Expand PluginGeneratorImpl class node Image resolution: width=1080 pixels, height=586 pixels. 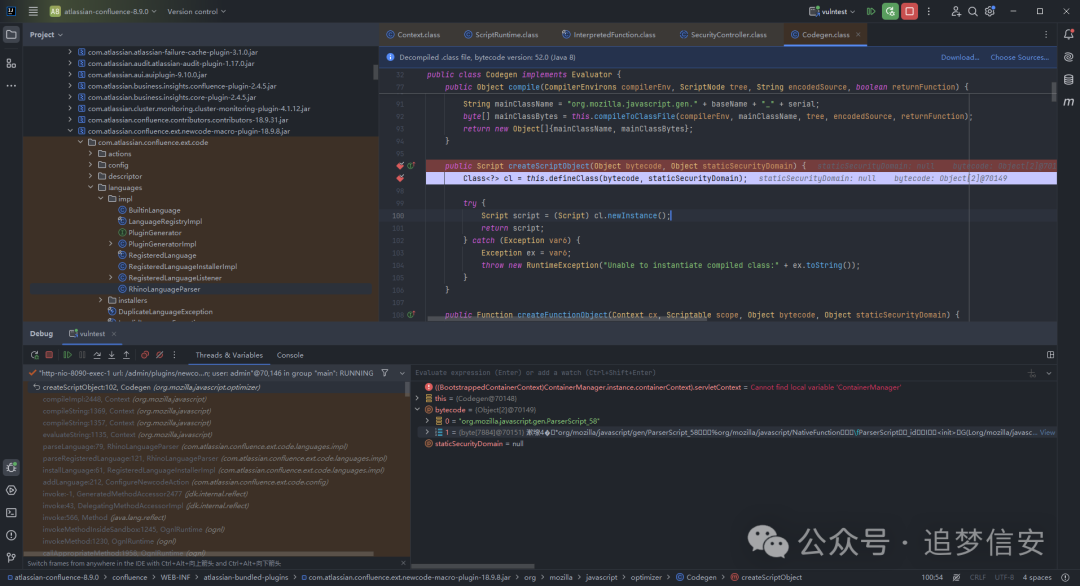[111, 244]
